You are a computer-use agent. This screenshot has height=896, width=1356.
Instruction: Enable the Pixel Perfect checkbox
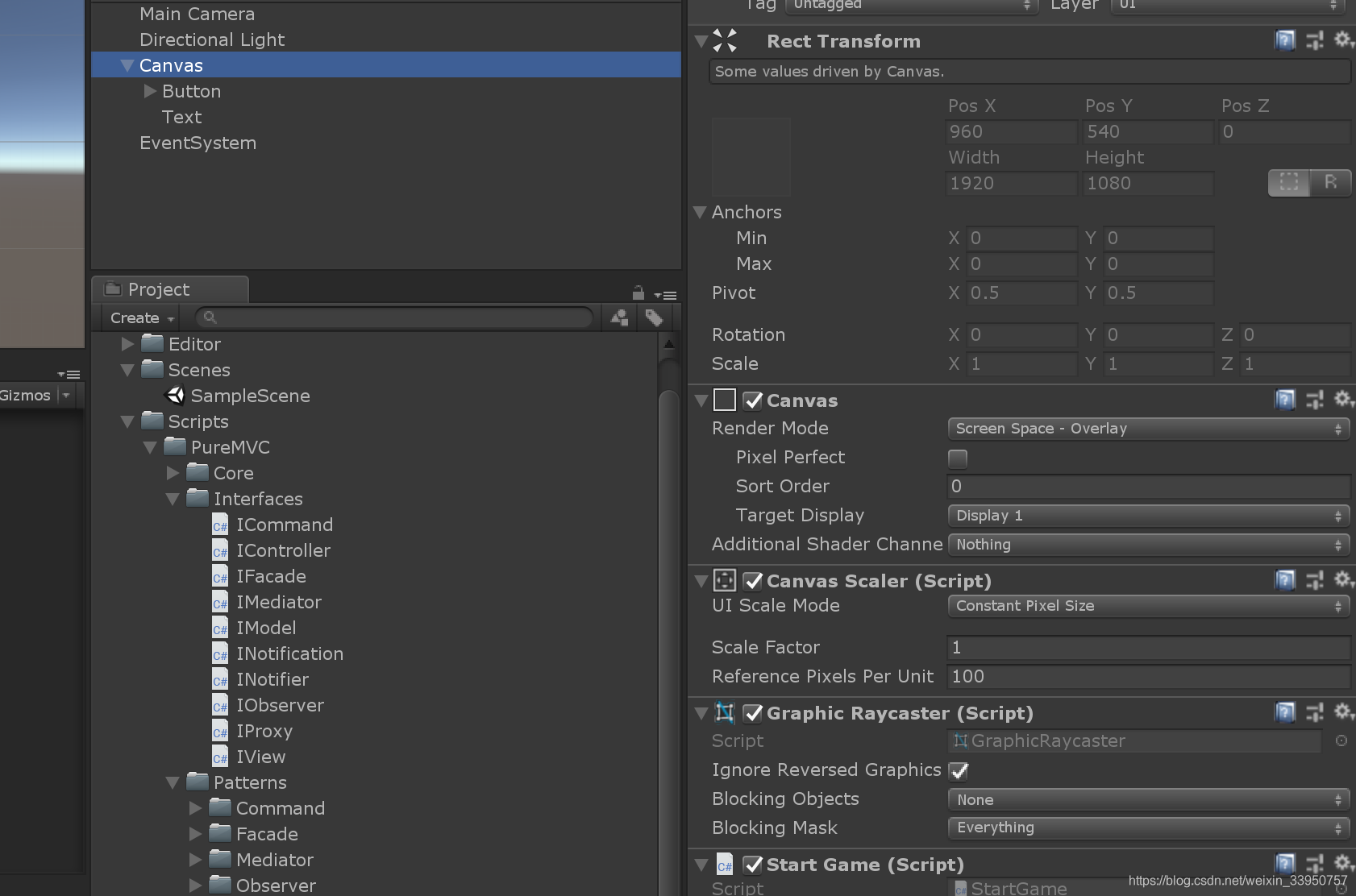[x=958, y=458]
